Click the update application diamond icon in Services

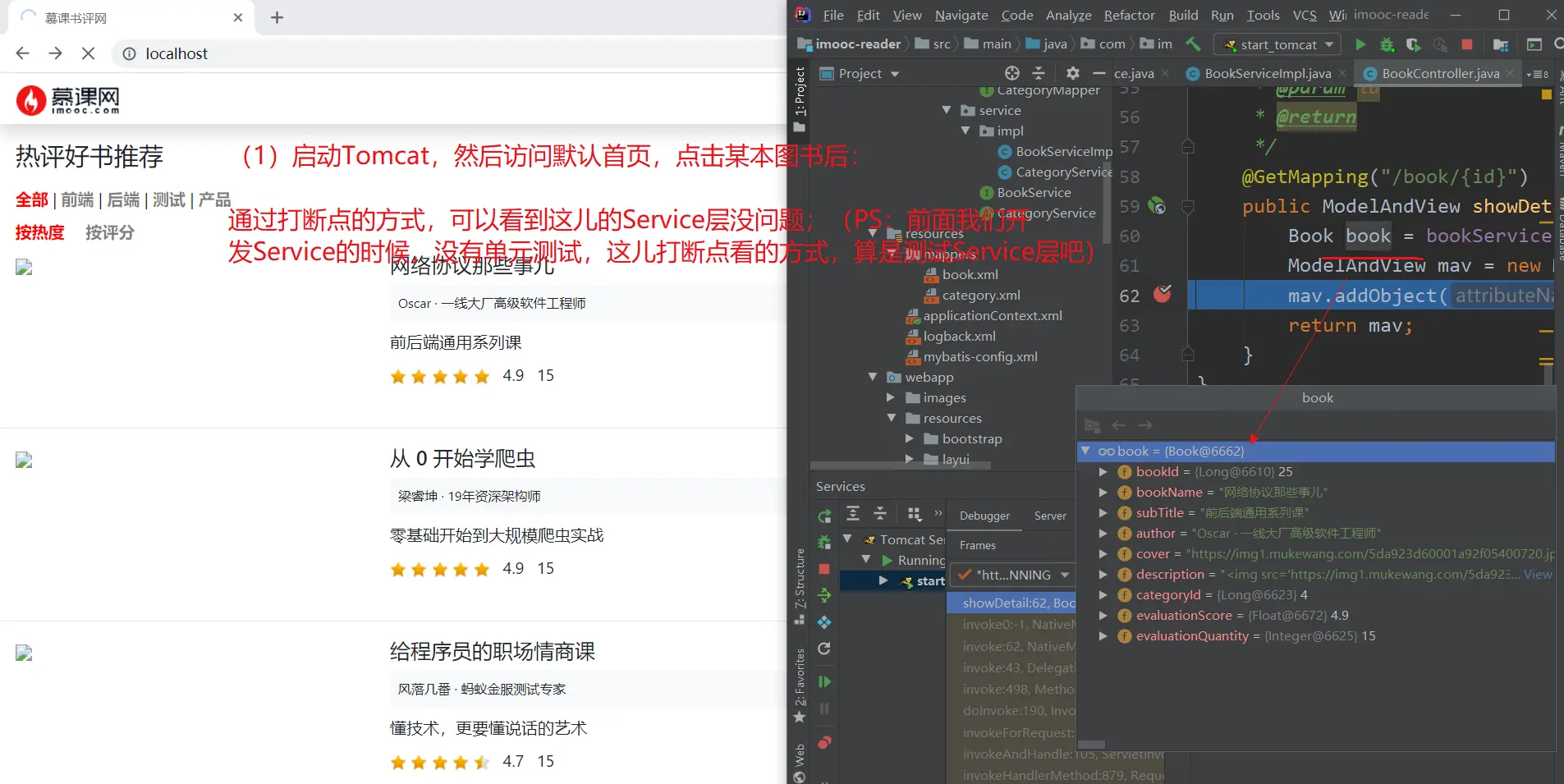coord(824,622)
